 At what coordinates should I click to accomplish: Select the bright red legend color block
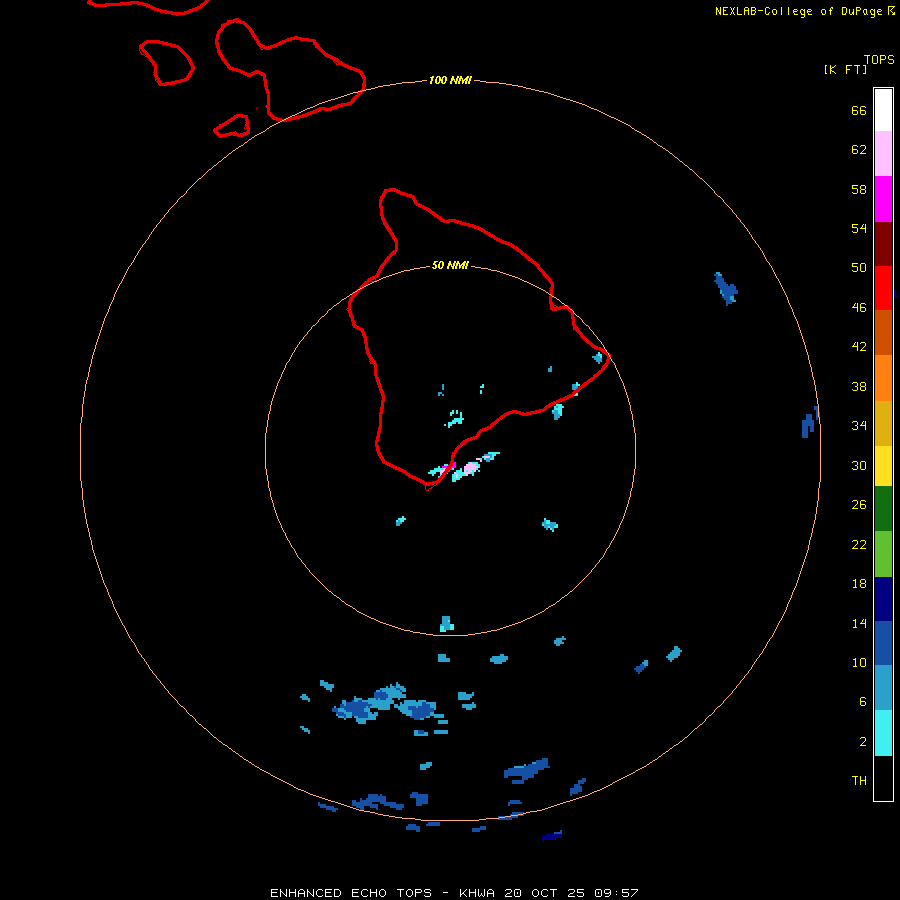[x=883, y=288]
